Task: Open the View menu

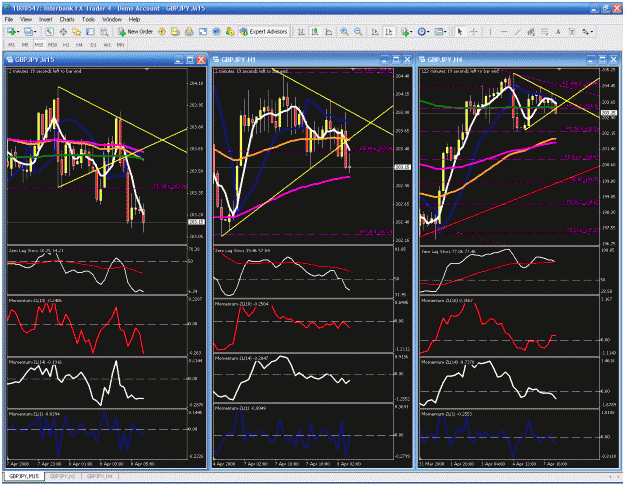Action: (x=26, y=19)
